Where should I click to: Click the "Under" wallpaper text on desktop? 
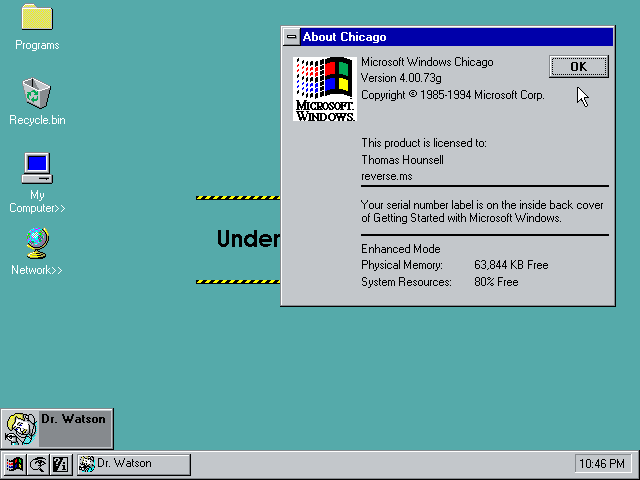248,239
